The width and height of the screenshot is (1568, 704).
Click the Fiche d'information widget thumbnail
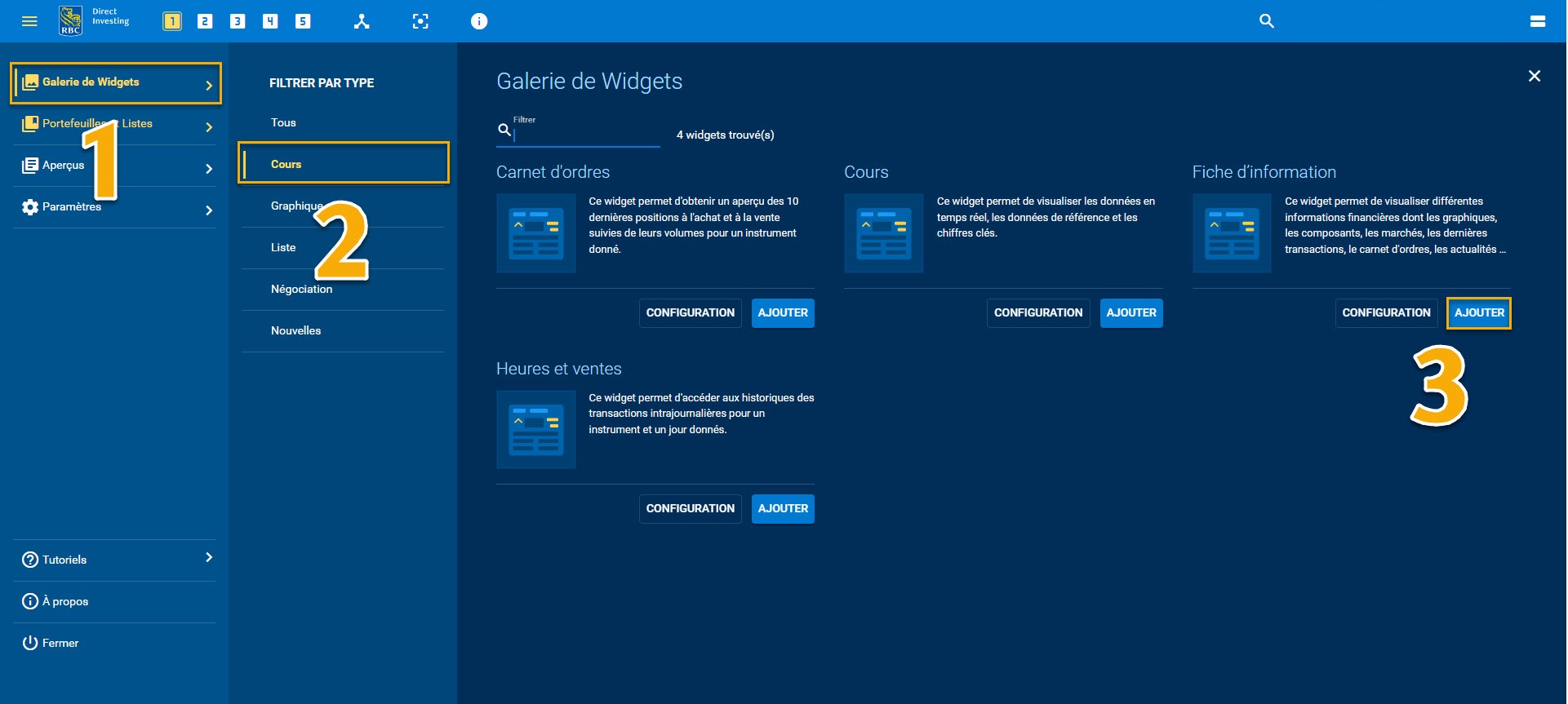point(1232,233)
